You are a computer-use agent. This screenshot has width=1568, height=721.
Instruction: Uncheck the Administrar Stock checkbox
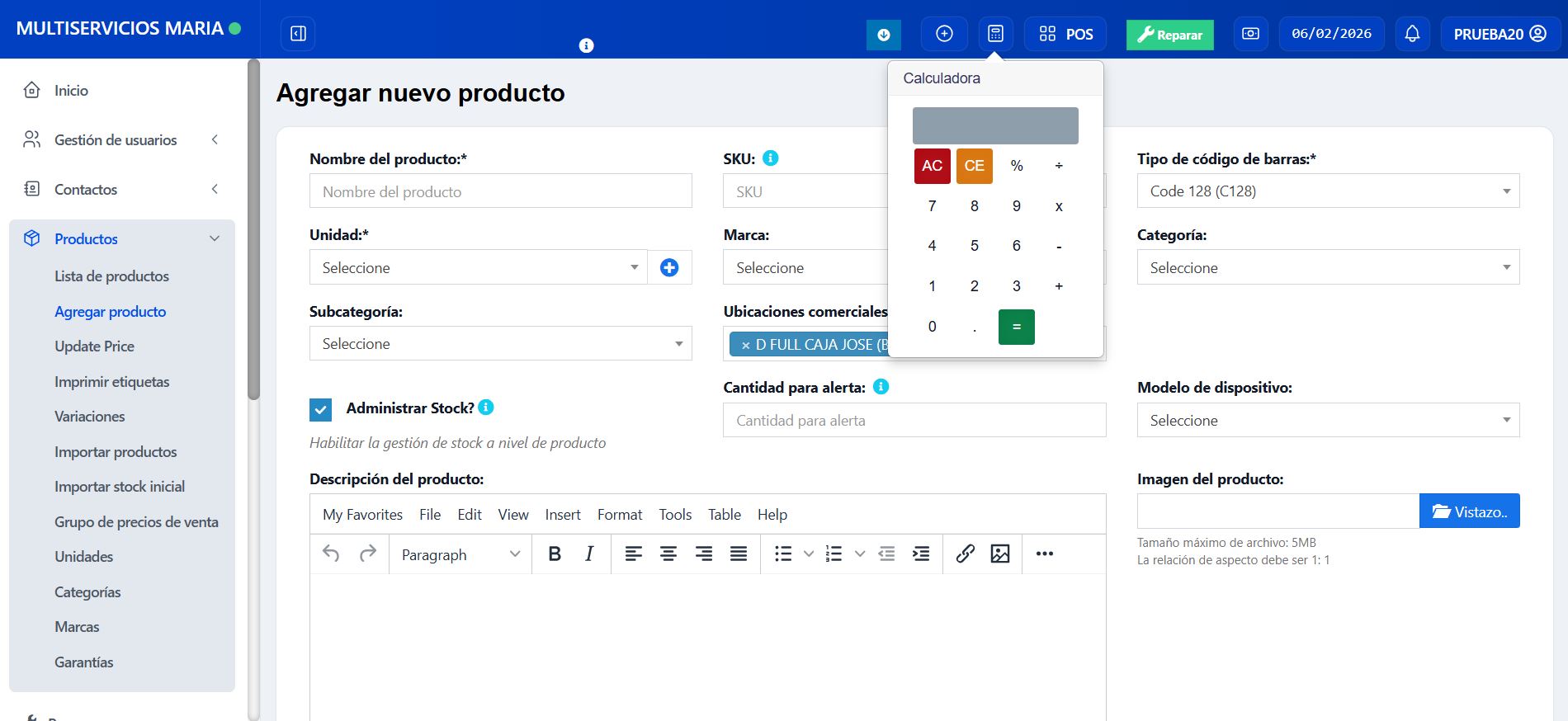pyautogui.click(x=320, y=409)
